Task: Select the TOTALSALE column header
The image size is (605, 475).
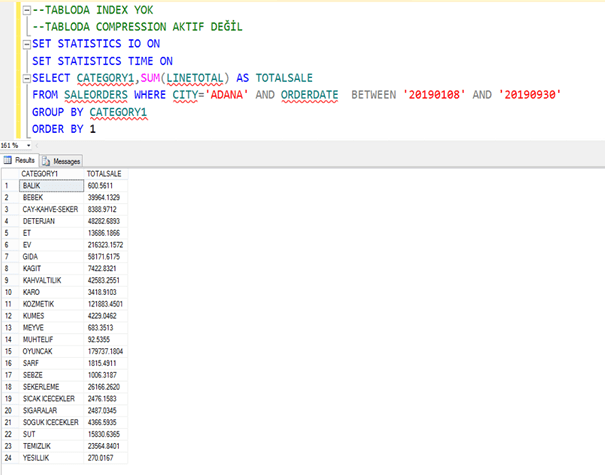Action: (105, 174)
